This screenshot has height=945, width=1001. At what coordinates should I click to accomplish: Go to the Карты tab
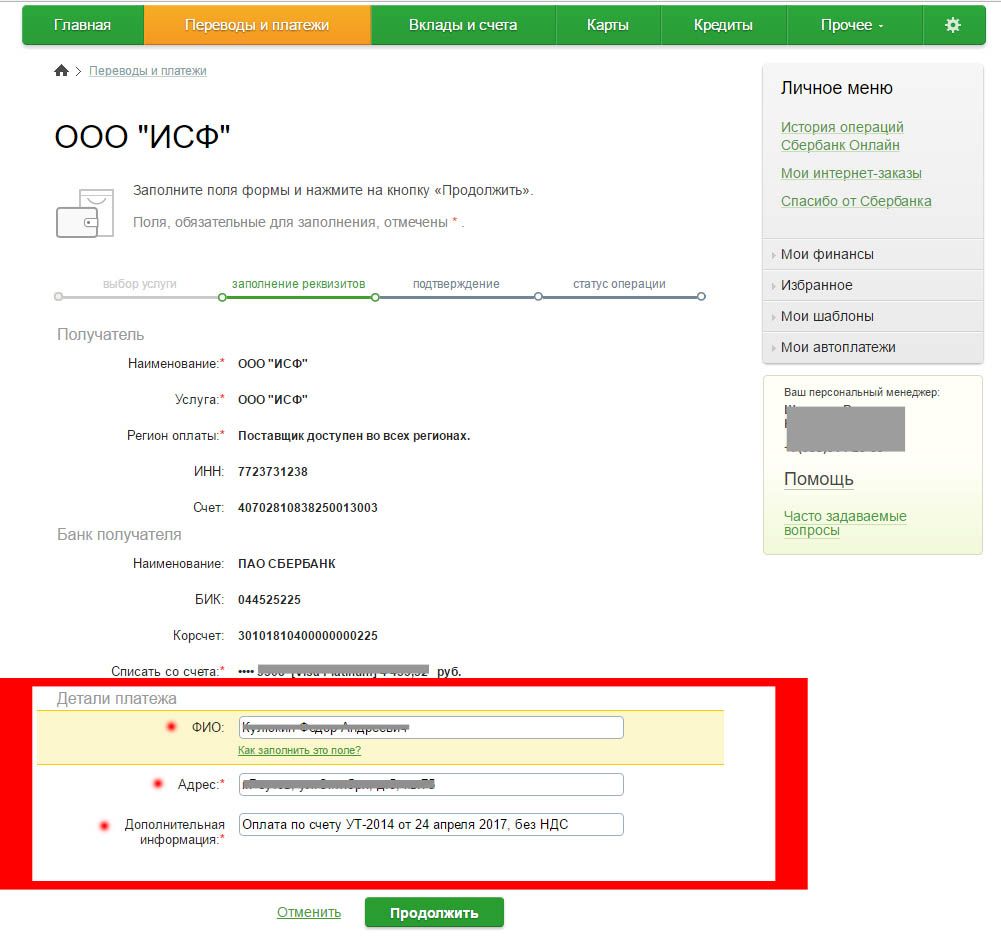pos(608,25)
